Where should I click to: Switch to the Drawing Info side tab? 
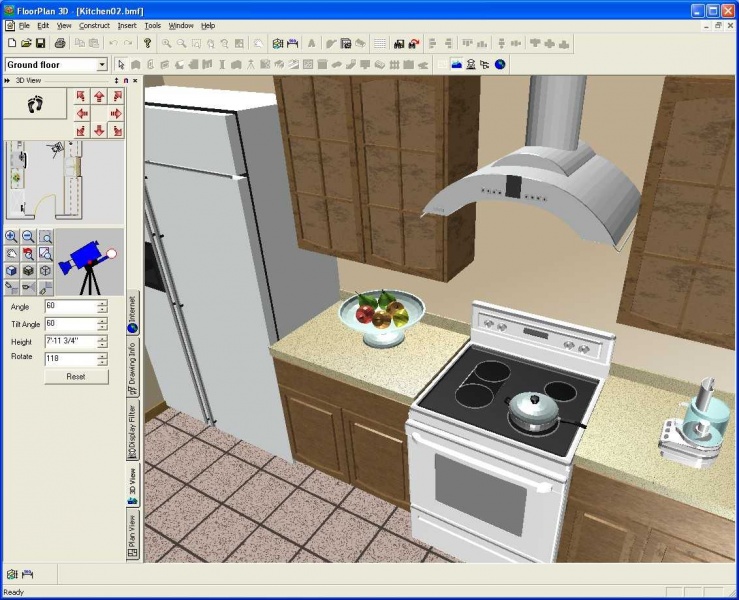(133, 369)
